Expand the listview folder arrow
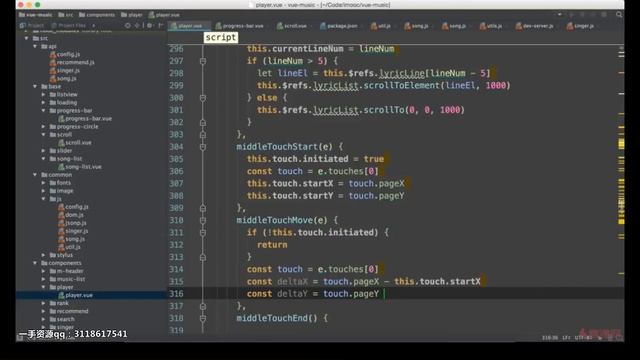The width and height of the screenshot is (640, 360). (x=43, y=94)
